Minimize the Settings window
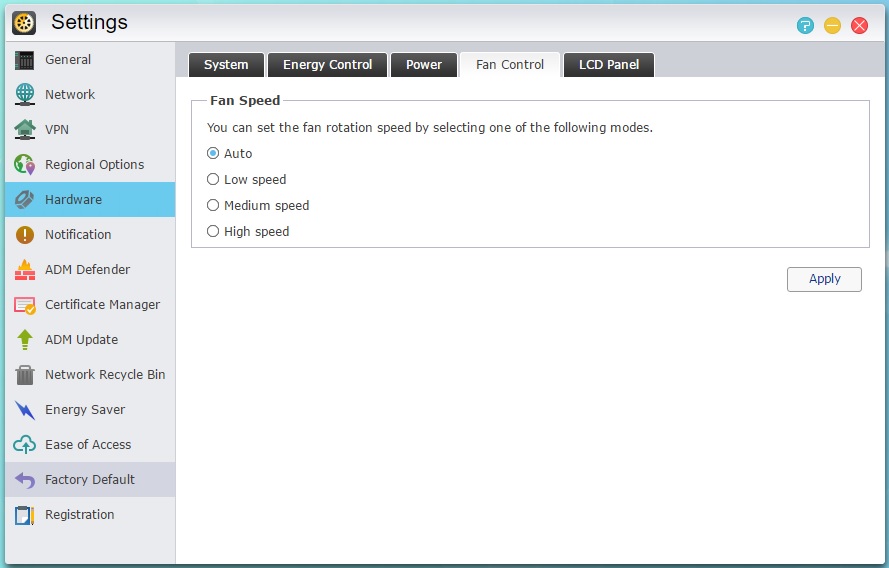 pos(832,26)
